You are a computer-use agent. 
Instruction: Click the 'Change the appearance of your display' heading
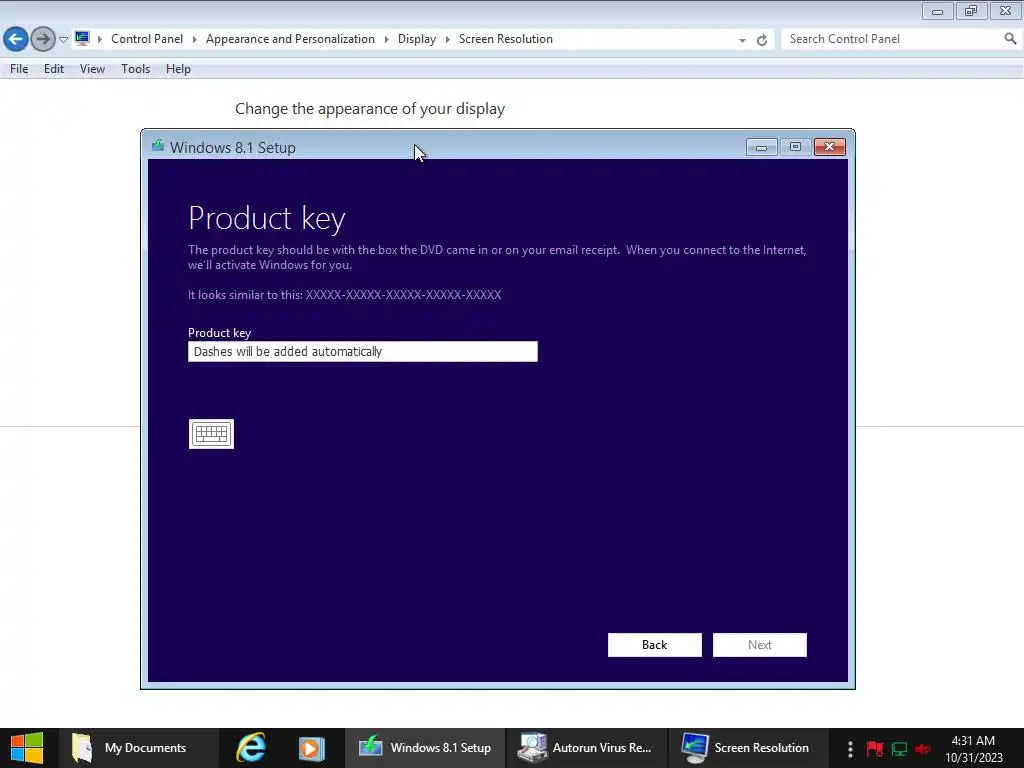tap(370, 108)
